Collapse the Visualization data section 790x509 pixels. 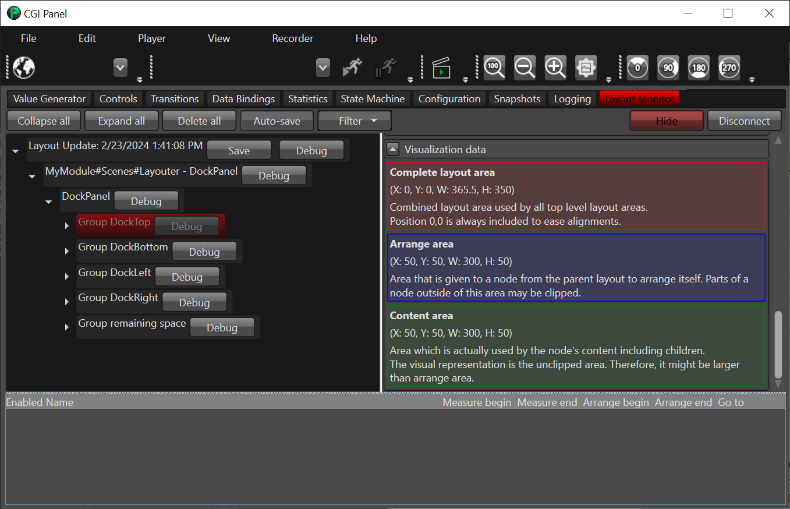click(x=393, y=149)
